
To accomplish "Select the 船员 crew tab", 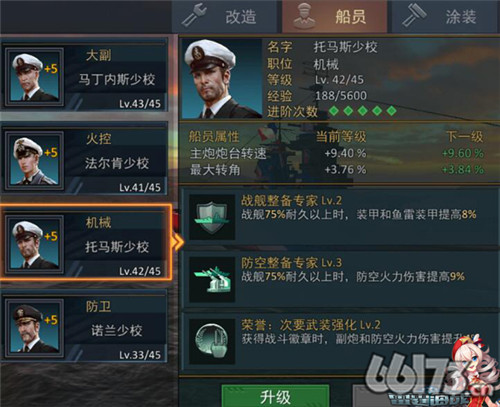I will pyautogui.click(x=334, y=16).
